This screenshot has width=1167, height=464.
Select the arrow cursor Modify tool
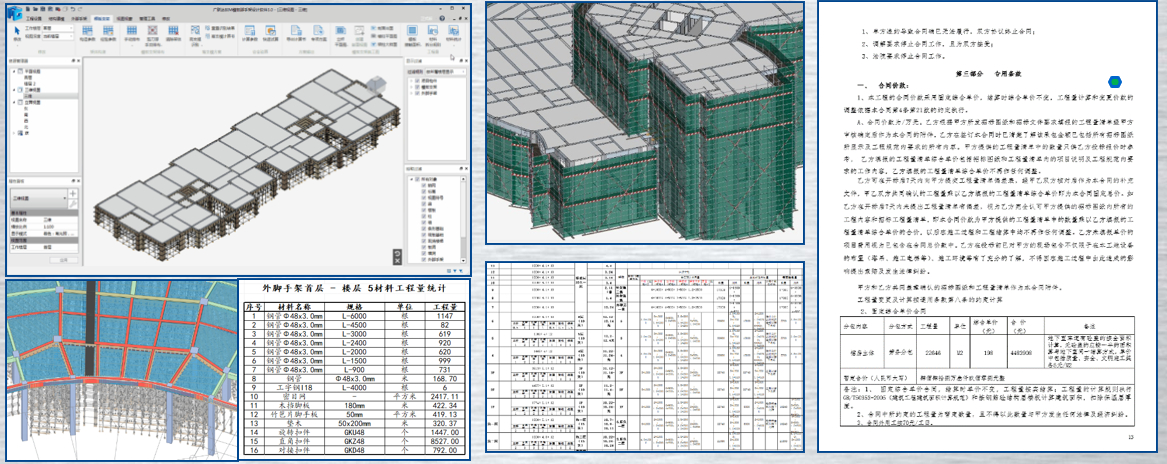(x=18, y=29)
